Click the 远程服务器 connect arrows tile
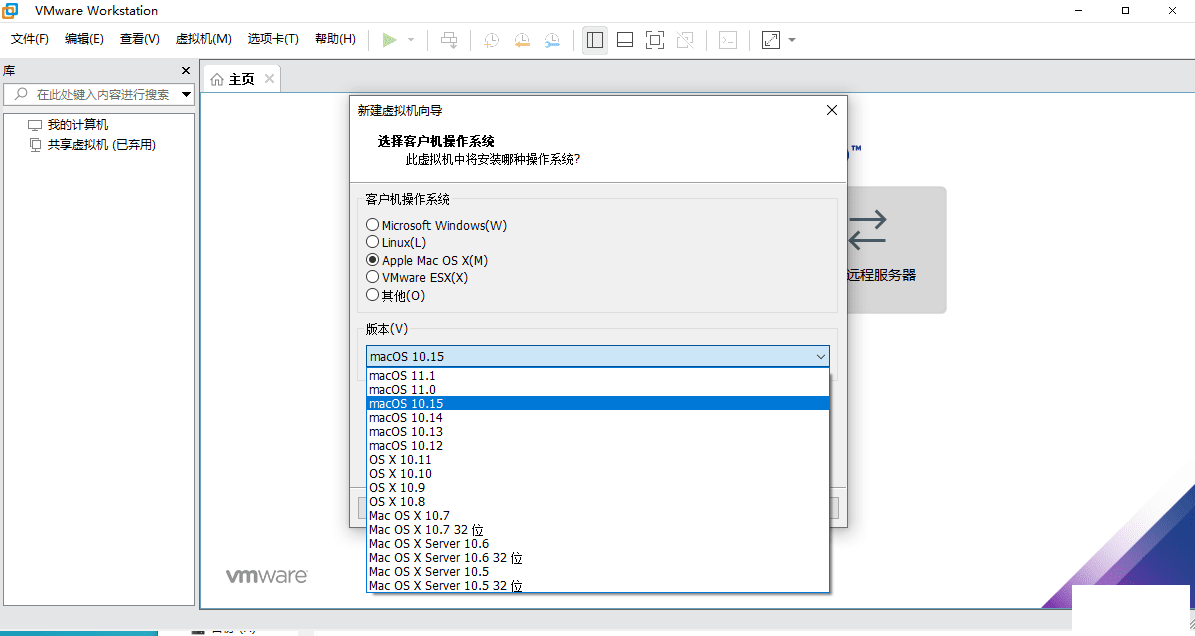Image resolution: width=1195 pixels, height=636 pixels. tap(897, 250)
